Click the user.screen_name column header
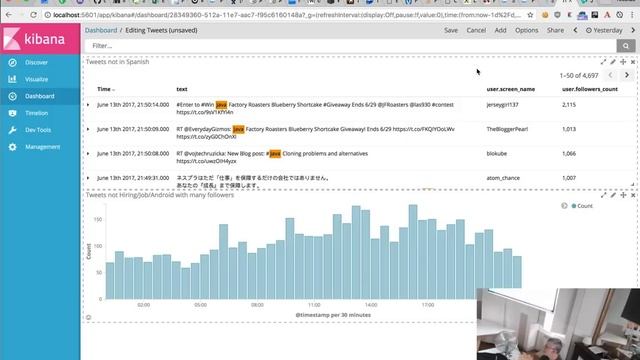 [x=510, y=89]
